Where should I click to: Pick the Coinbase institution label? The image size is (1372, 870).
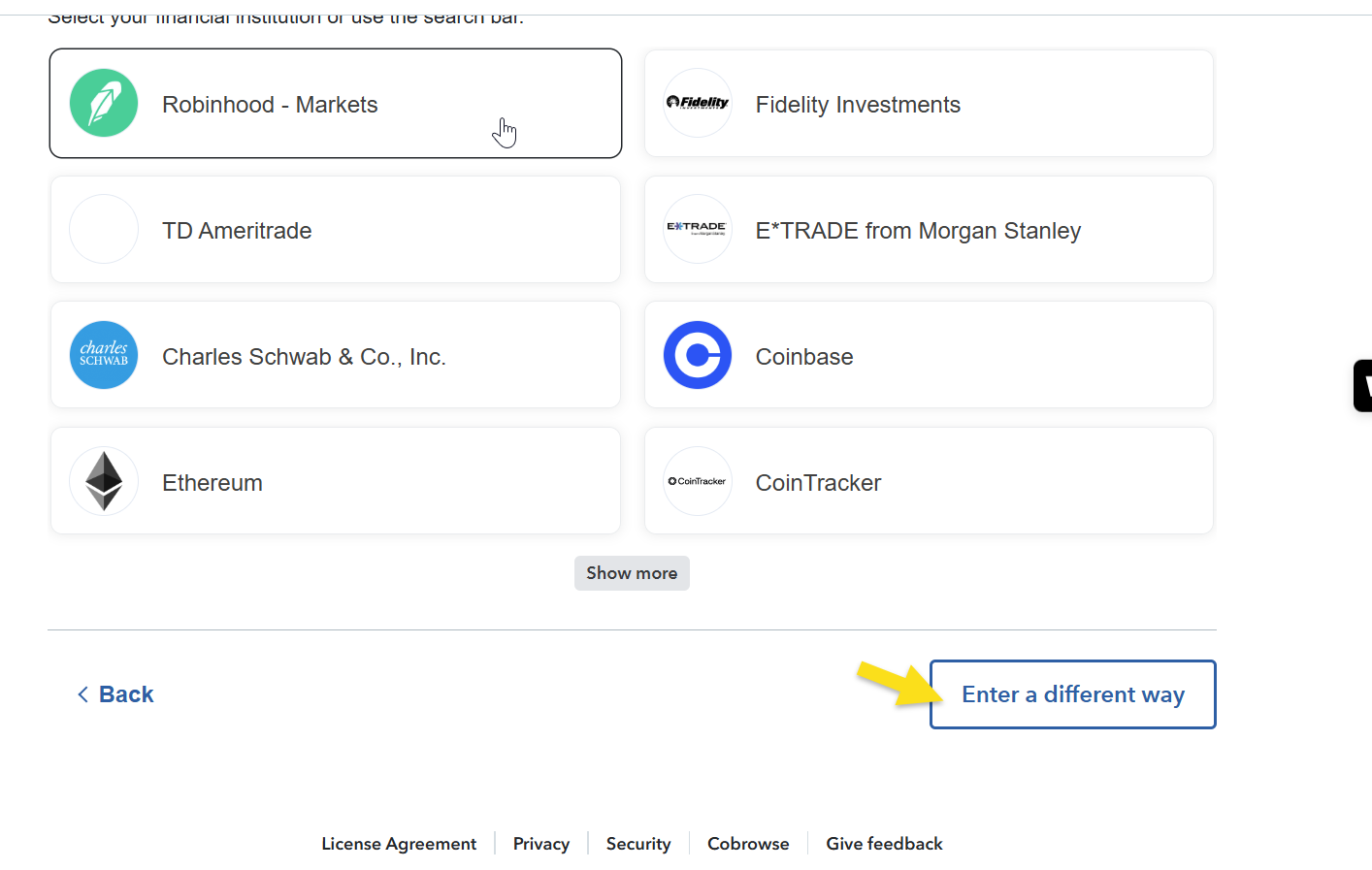804,357
